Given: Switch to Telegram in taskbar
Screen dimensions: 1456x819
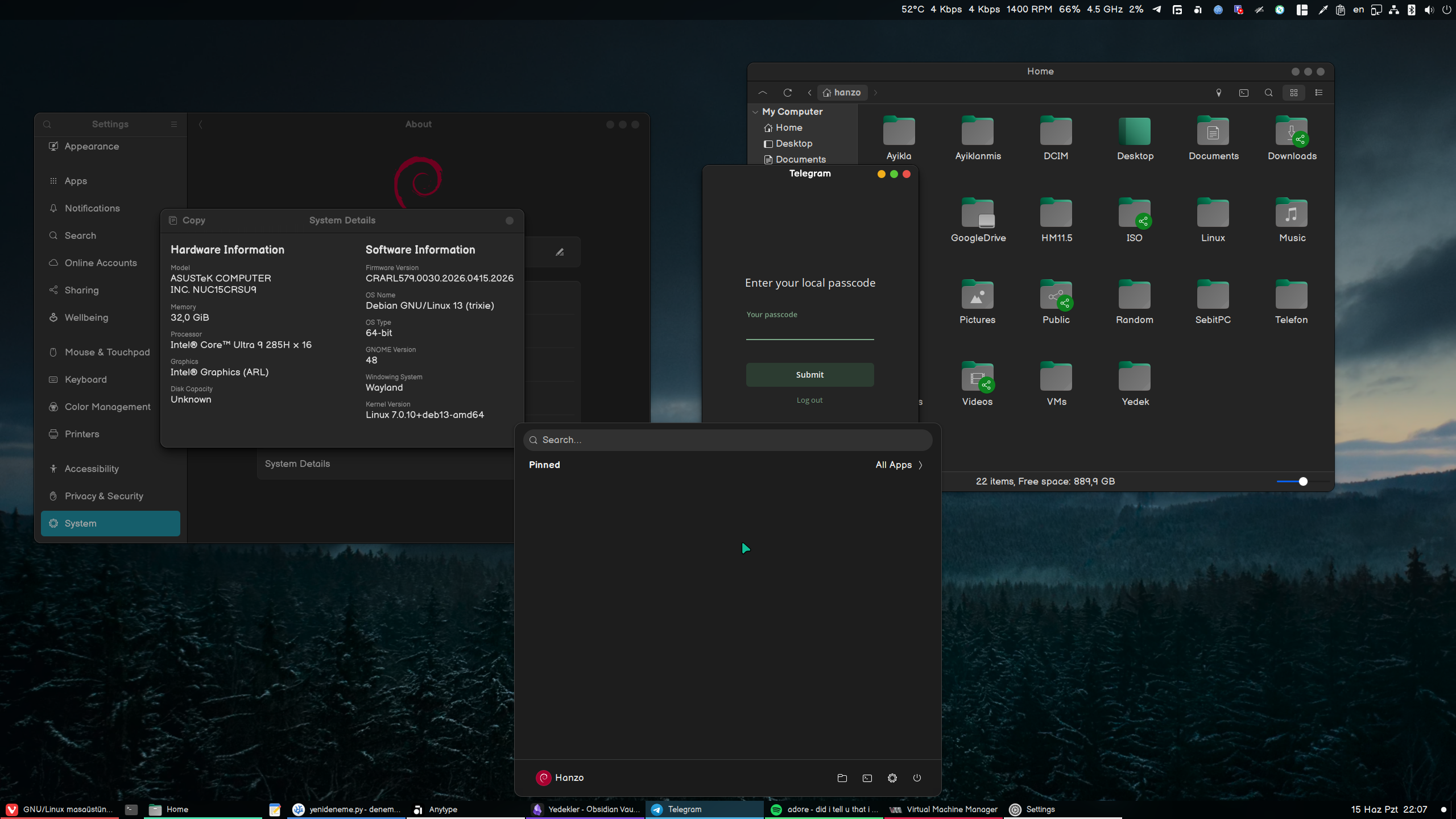Looking at the screenshot, I should [x=704, y=809].
